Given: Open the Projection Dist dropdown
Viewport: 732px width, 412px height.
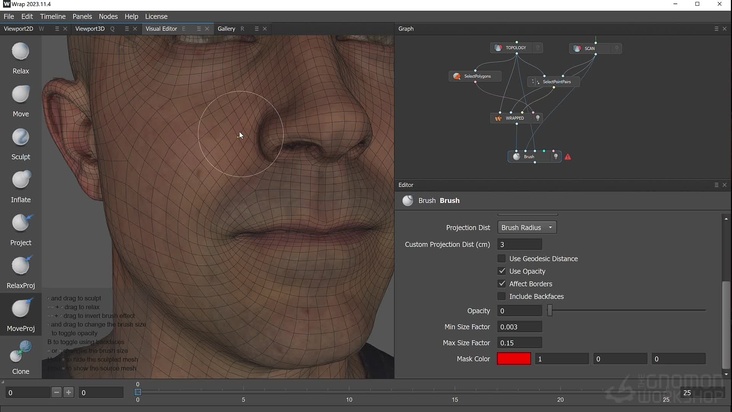Looking at the screenshot, I should point(527,228).
